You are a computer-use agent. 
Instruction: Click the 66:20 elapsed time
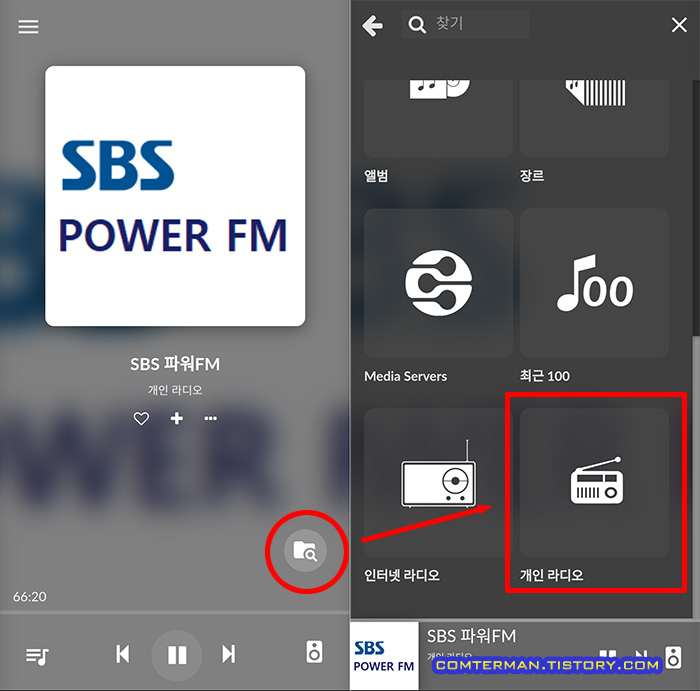pyautogui.click(x=29, y=596)
